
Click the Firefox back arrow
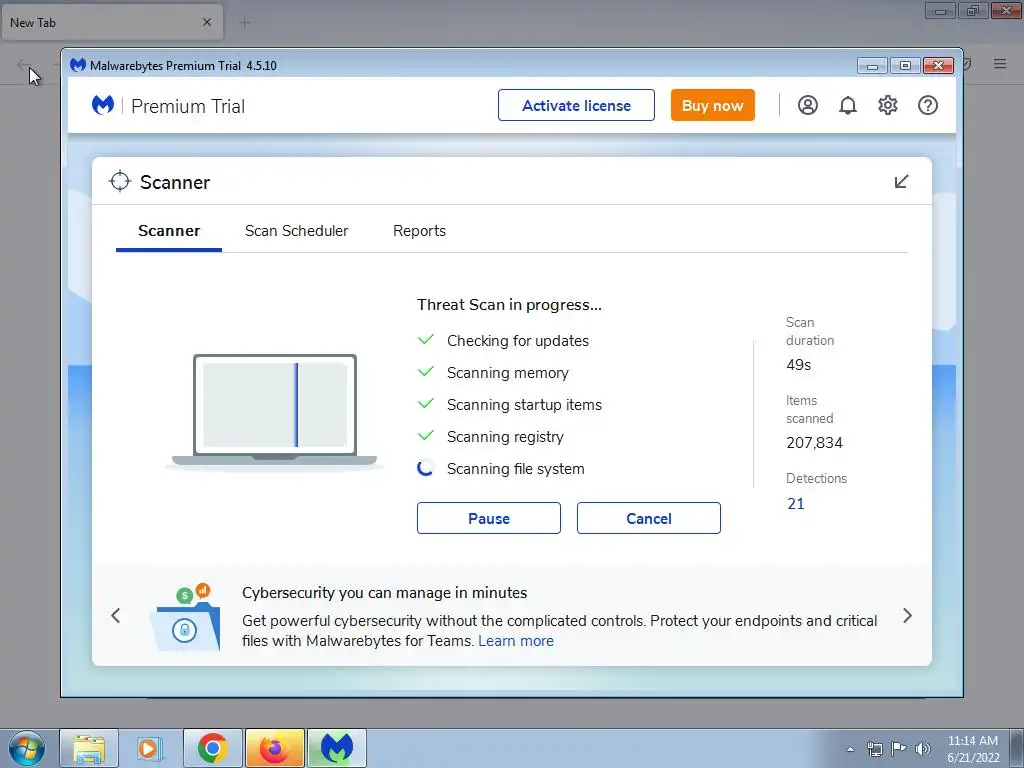tap(24, 64)
